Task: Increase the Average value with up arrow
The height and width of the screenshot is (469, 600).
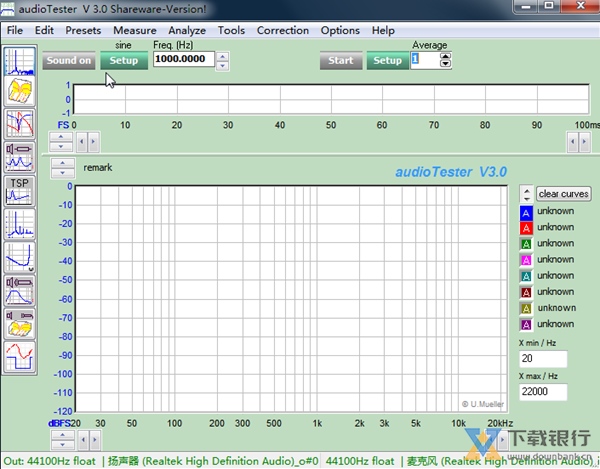Action: [445, 56]
